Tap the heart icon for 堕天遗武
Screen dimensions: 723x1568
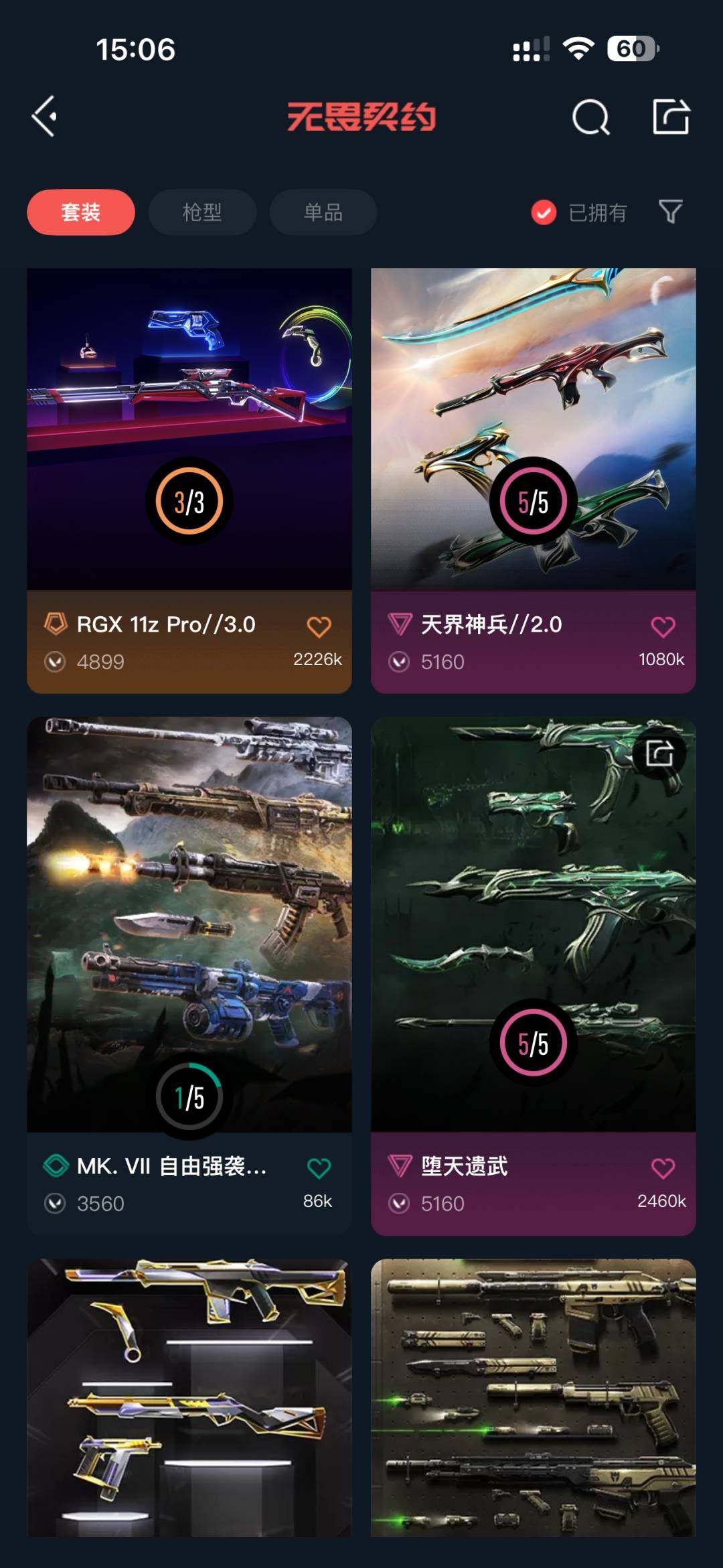click(x=663, y=1168)
